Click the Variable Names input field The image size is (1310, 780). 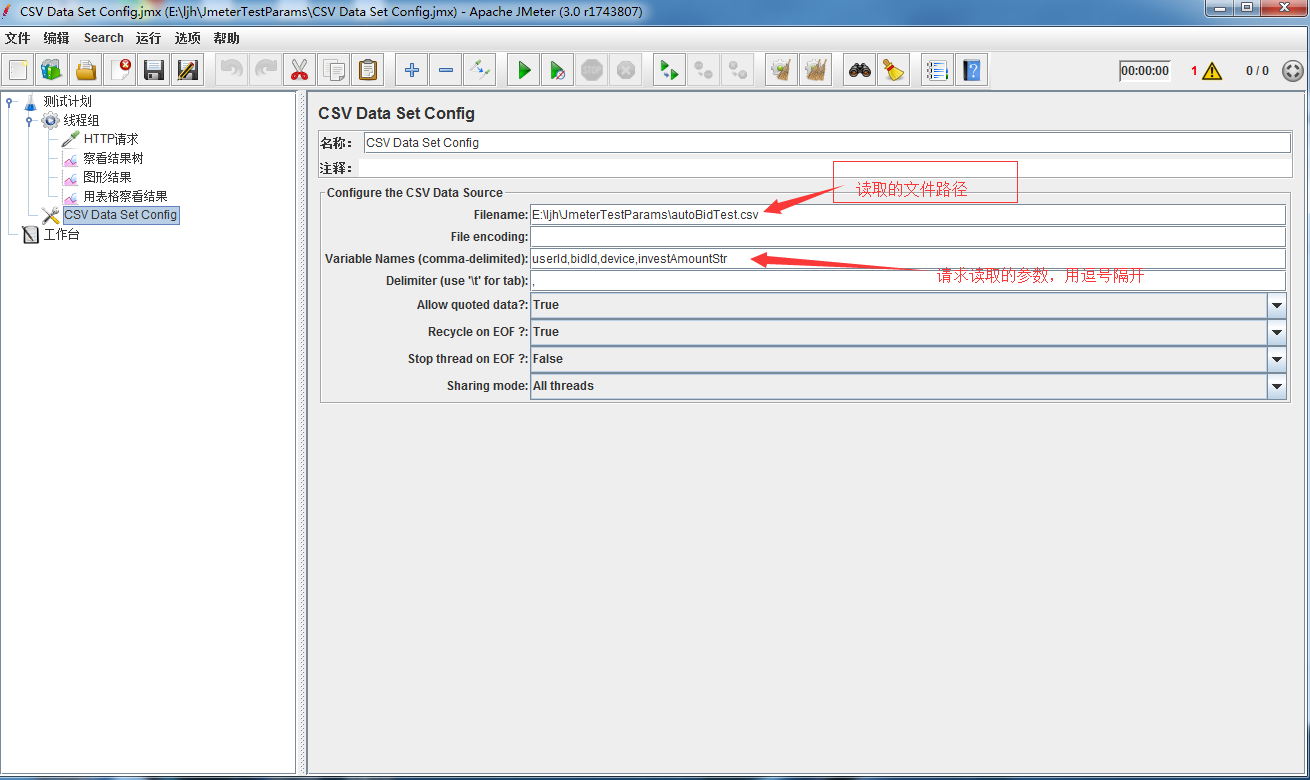click(908, 259)
